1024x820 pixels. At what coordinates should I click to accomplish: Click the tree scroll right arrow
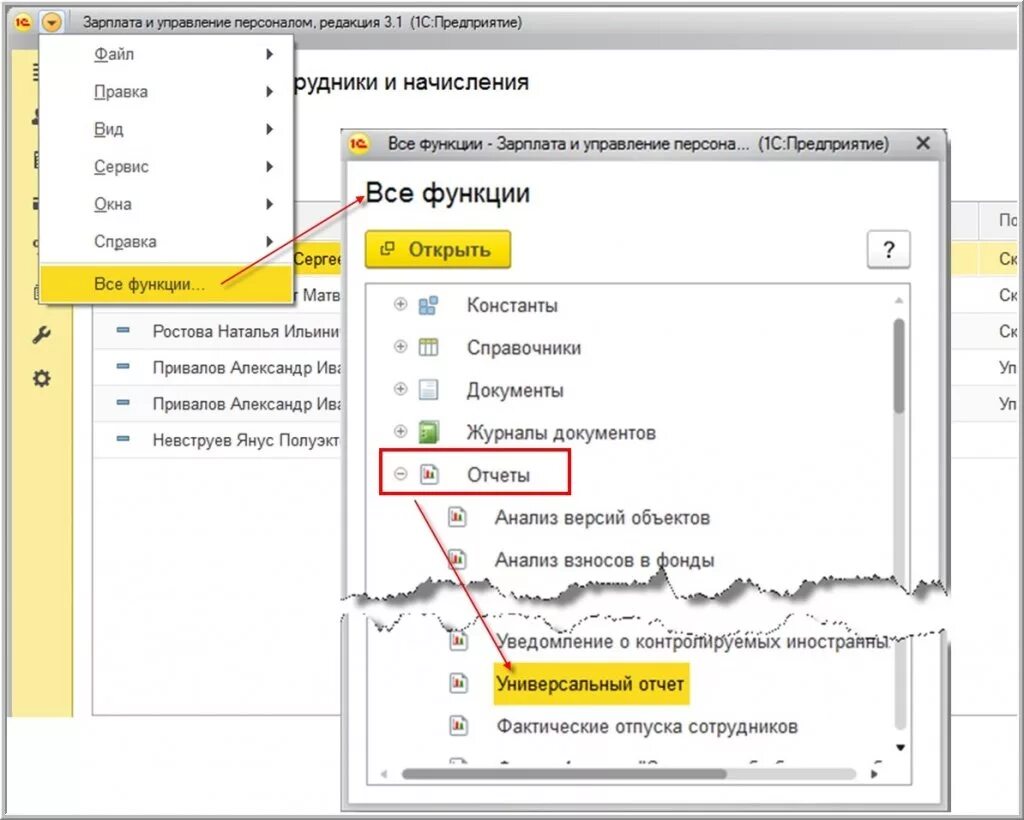(875, 774)
